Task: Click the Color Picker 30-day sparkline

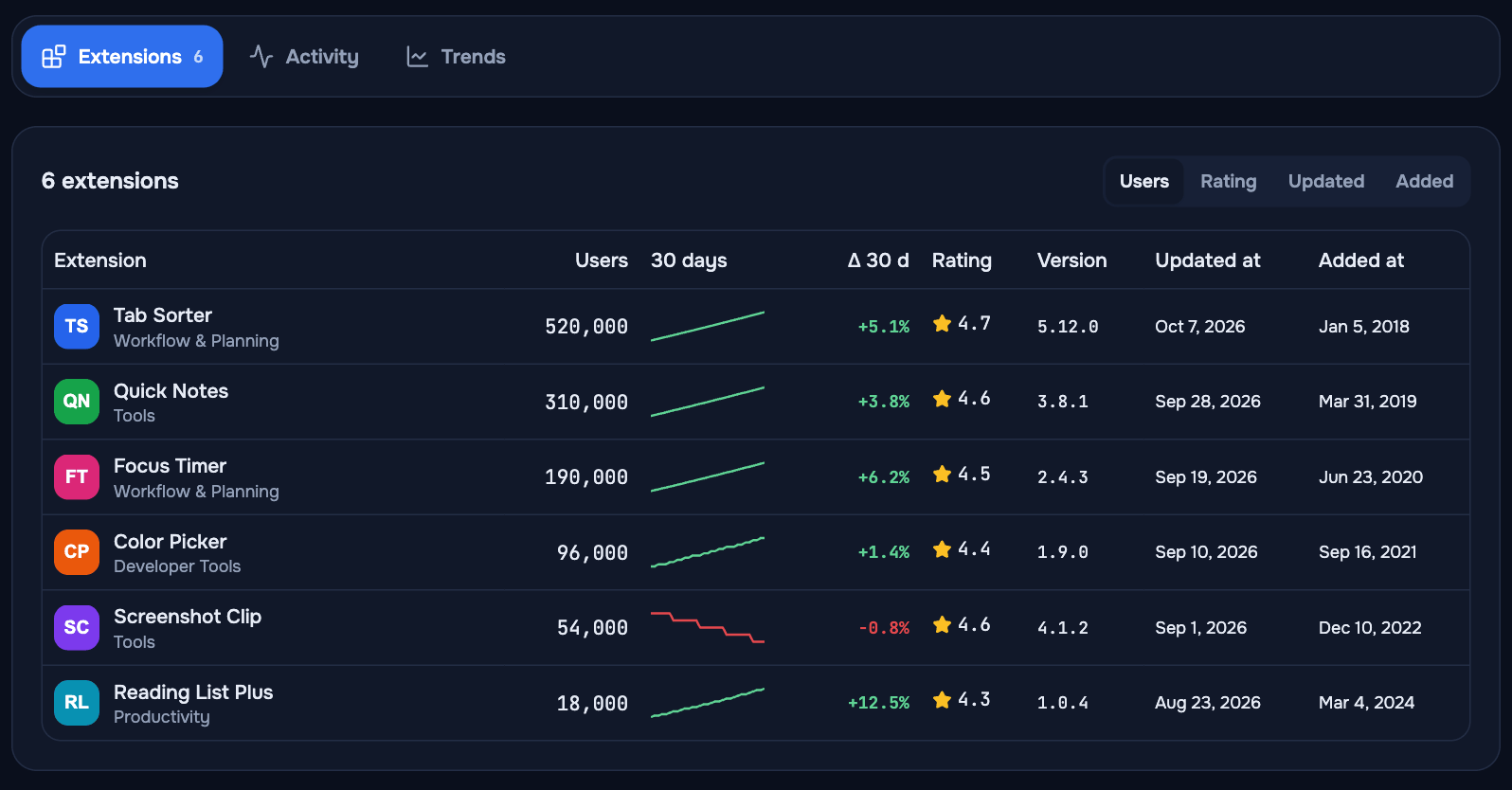Action: (708, 552)
